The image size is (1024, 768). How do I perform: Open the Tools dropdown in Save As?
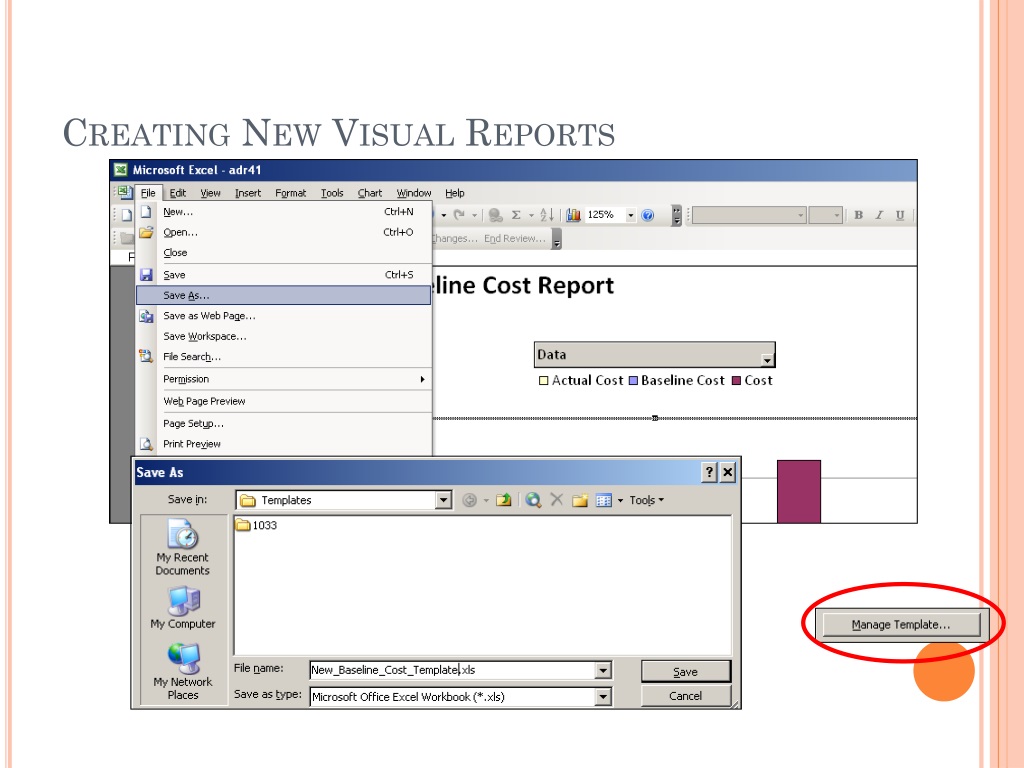(647, 500)
